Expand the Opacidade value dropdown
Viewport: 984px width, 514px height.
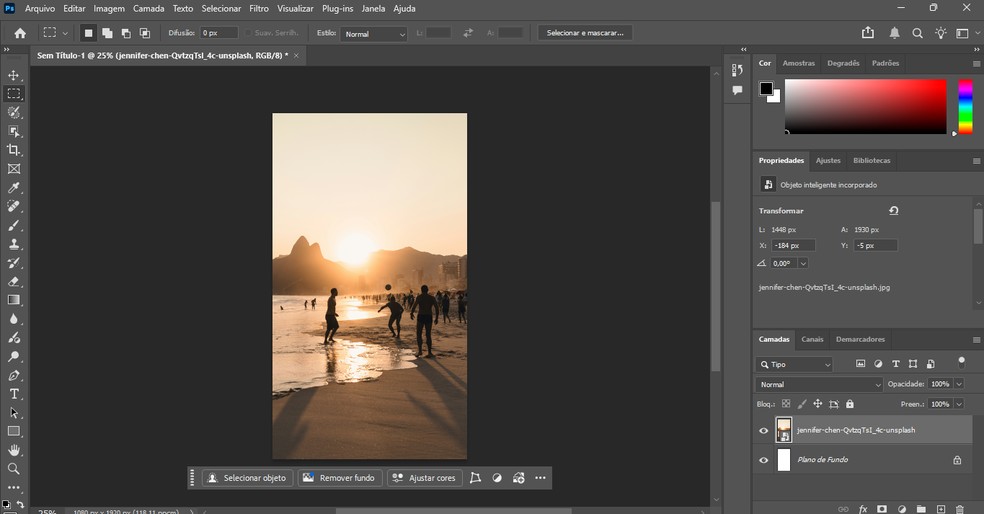(x=959, y=384)
